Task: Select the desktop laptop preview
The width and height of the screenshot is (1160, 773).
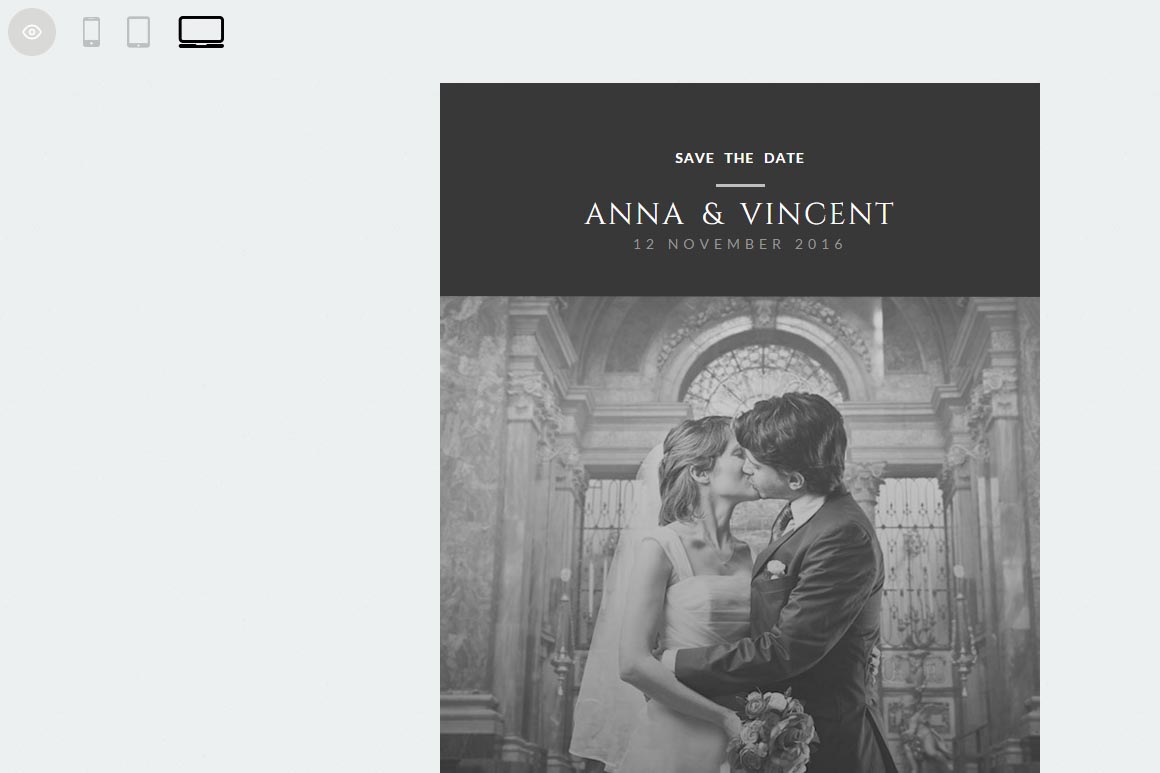Action: pos(201,32)
